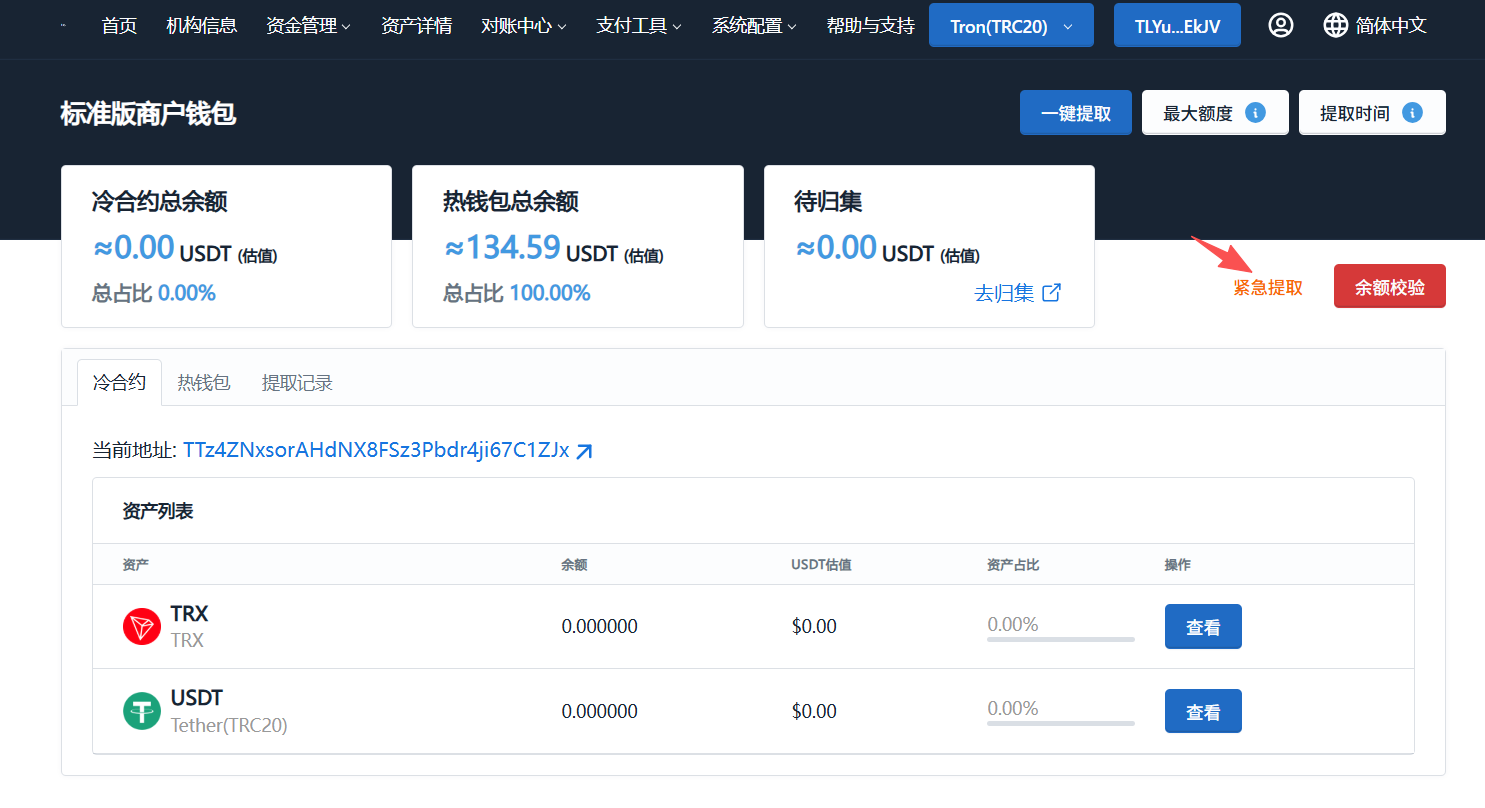
Task: Click the 总占比 100.00% text
Action: [517, 293]
